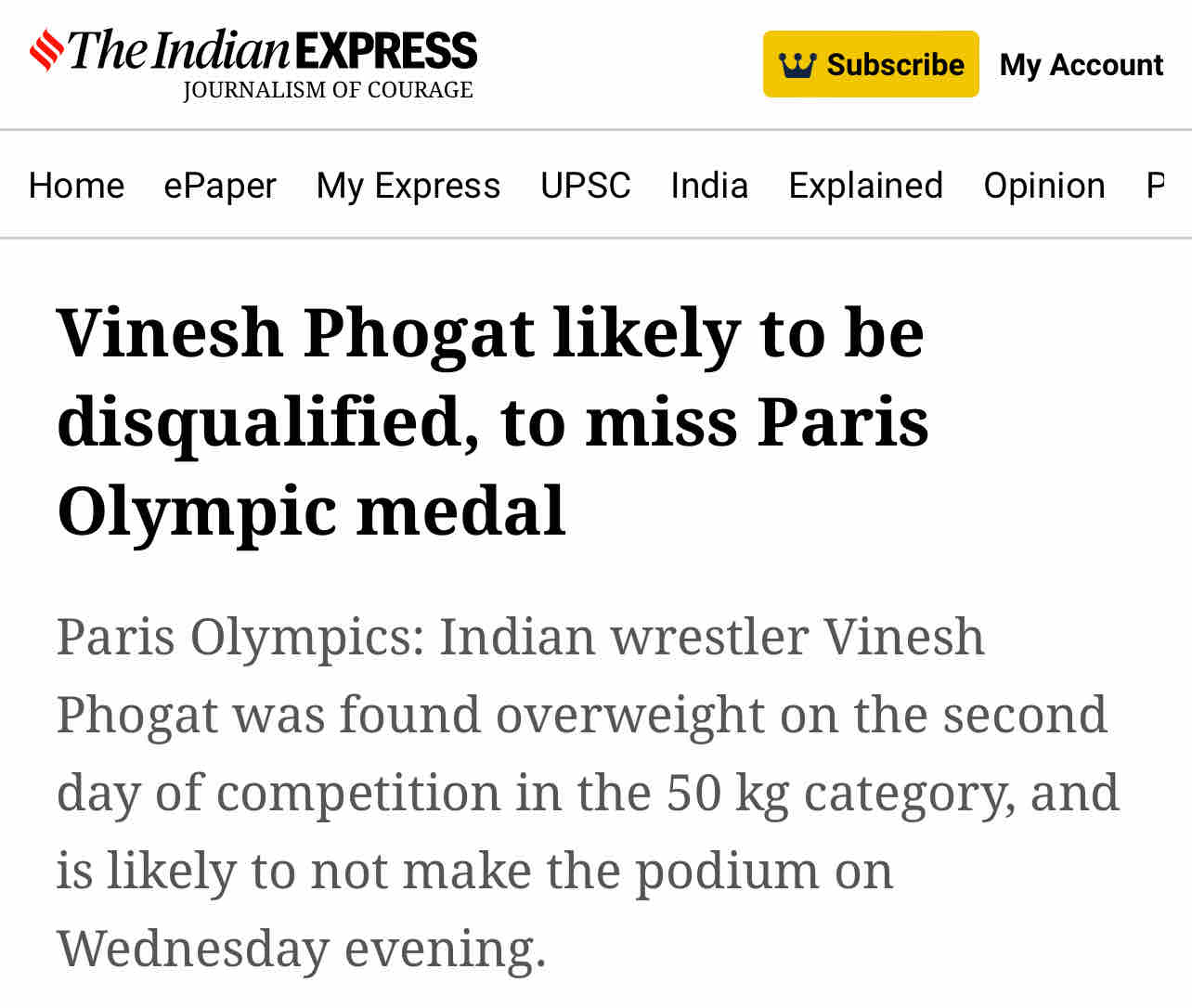The width and height of the screenshot is (1192, 1008).
Task: Click the red Indian Express logo emblem
Action: (46, 50)
